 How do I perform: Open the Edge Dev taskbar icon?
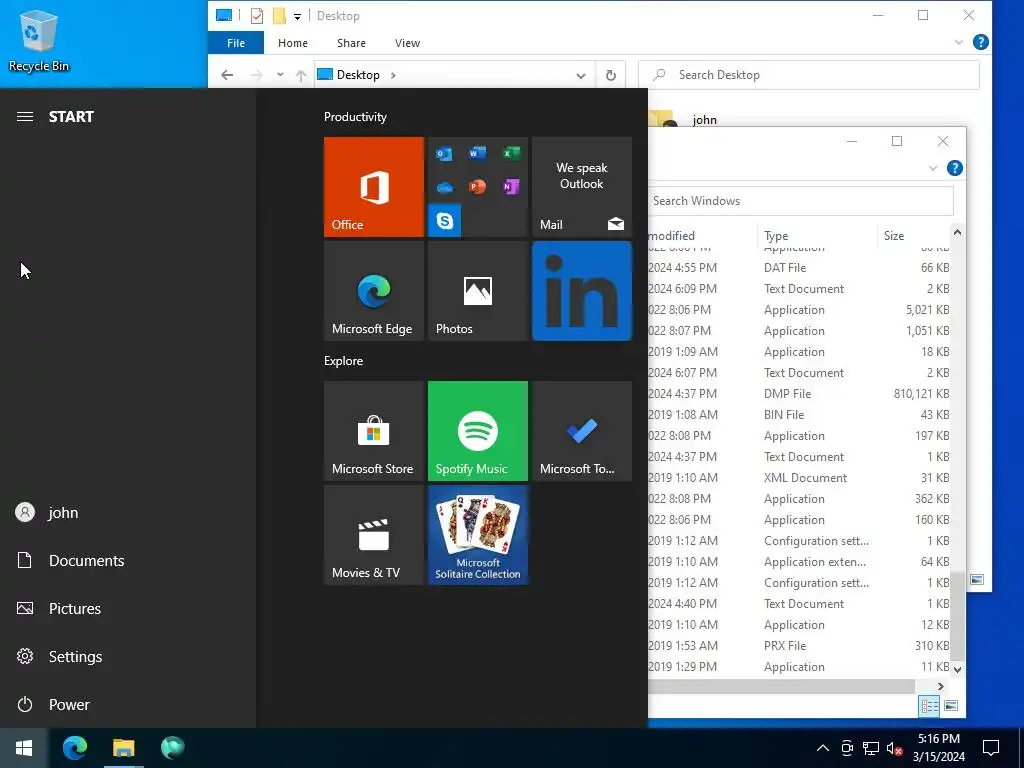[x=172, y=748]
